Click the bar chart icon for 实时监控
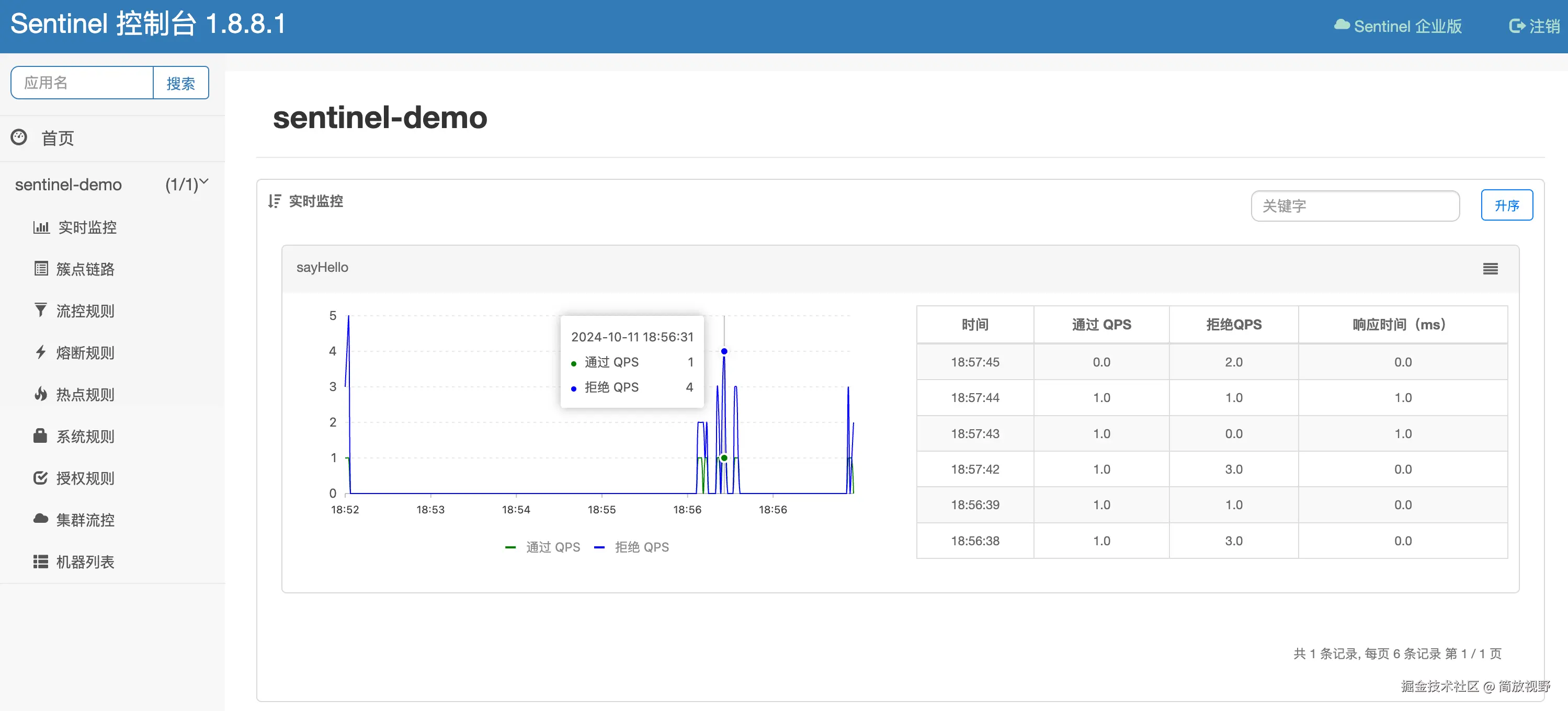Screen dimensions: 1568x711 click(x=41, y=227)
